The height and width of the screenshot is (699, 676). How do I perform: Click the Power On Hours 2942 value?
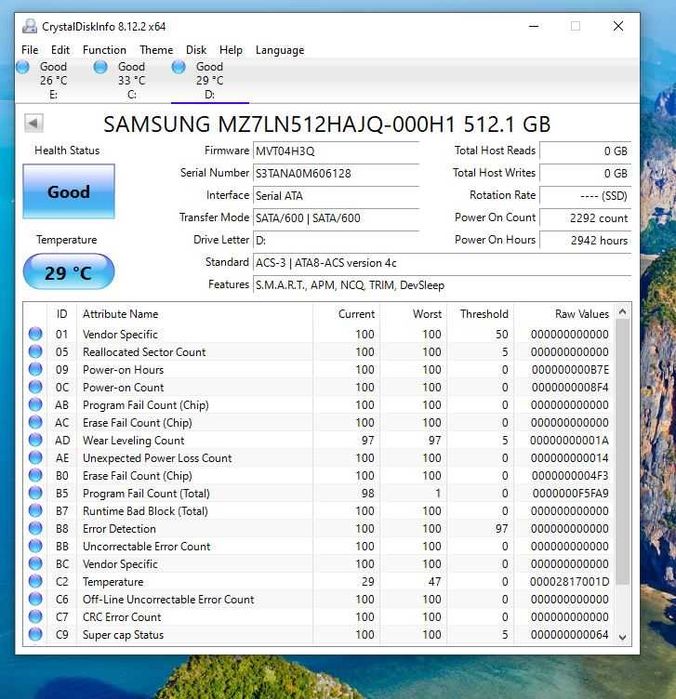coord(585,240)
